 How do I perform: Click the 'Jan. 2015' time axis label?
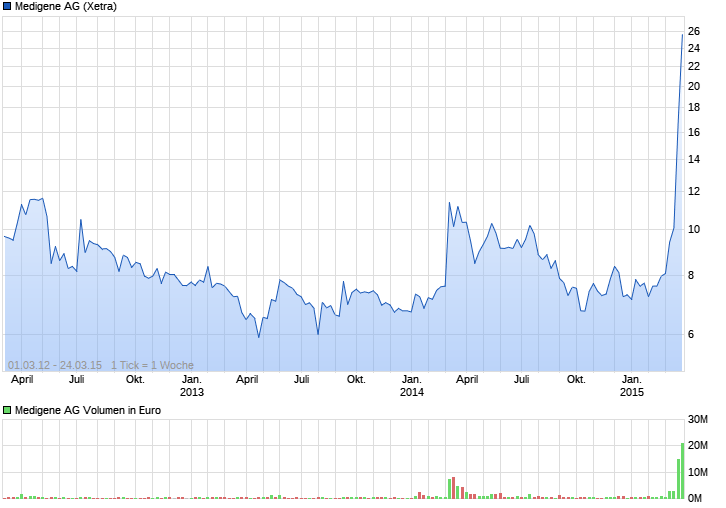(632, 386)
